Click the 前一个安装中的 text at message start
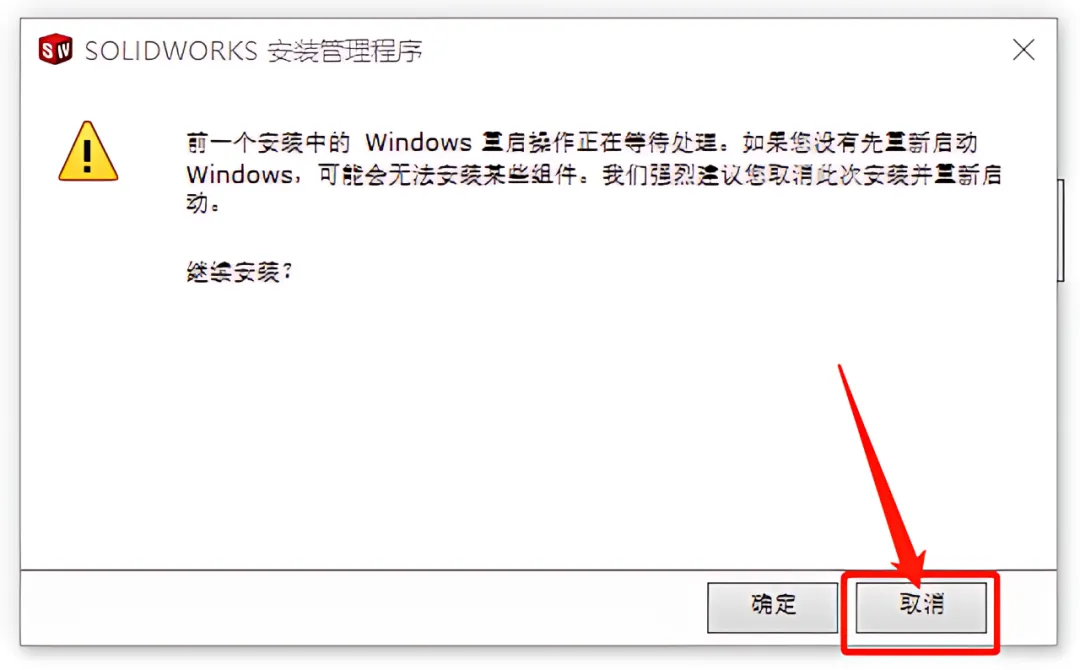Screen dimensions: 1080x670 click(268, 143)
